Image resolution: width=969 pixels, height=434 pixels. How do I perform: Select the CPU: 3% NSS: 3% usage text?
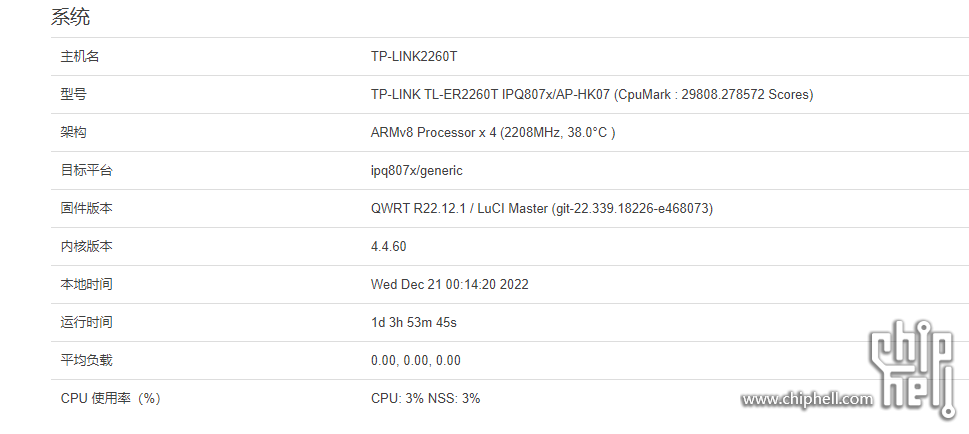(x=426, y=398)
